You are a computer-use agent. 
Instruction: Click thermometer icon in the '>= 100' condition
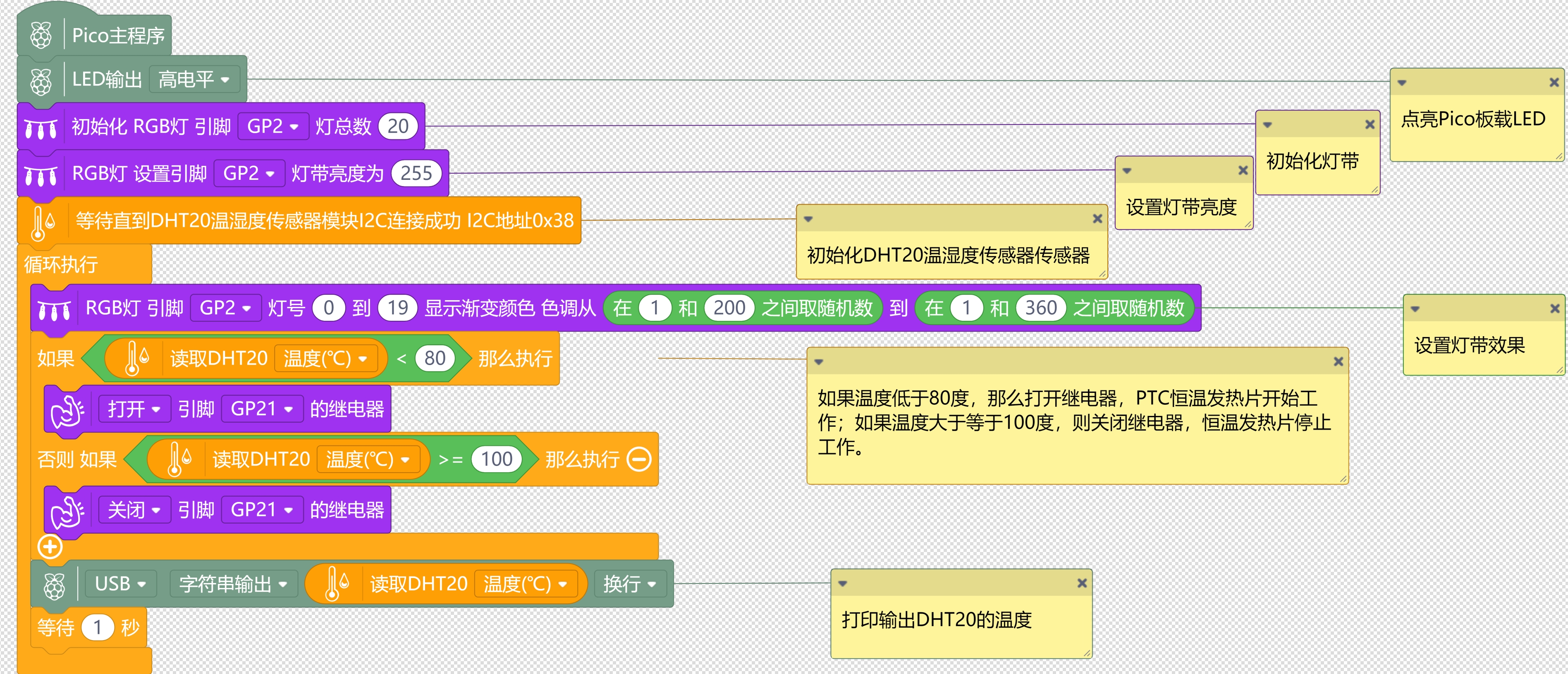tap(179, 459)
